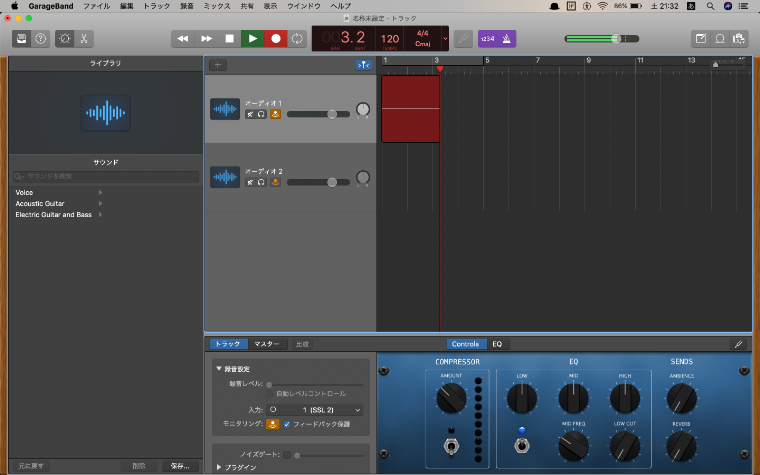Expand the プラグイン section
This screenshot has height=475, width=760.
tap(220, 467)
